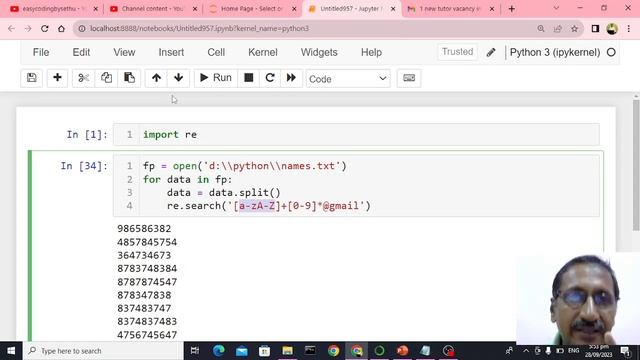Image resolution: width=640 pixels, height=360 pixels.
Task: Switch to Home Page Jupyter tab
Action: pyautogui.click(x=251, y=9)
